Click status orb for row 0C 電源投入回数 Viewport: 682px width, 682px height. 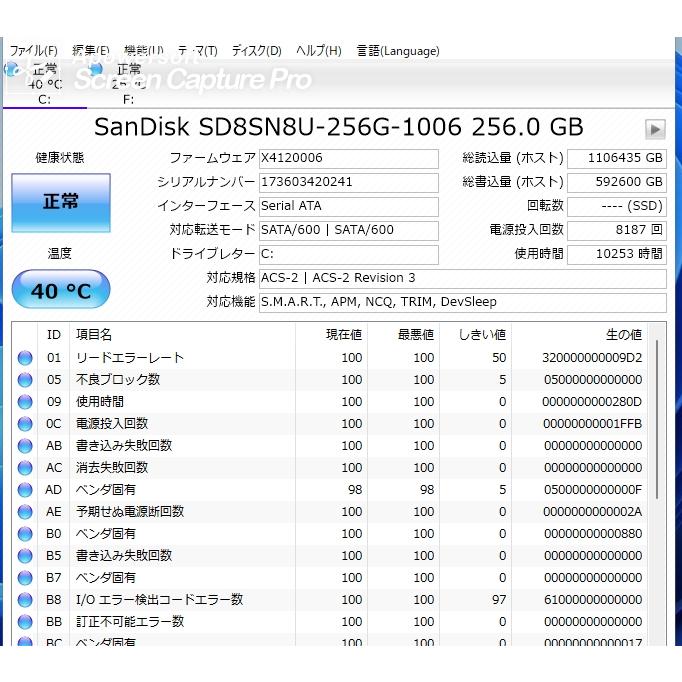click(x=25, y=424)
